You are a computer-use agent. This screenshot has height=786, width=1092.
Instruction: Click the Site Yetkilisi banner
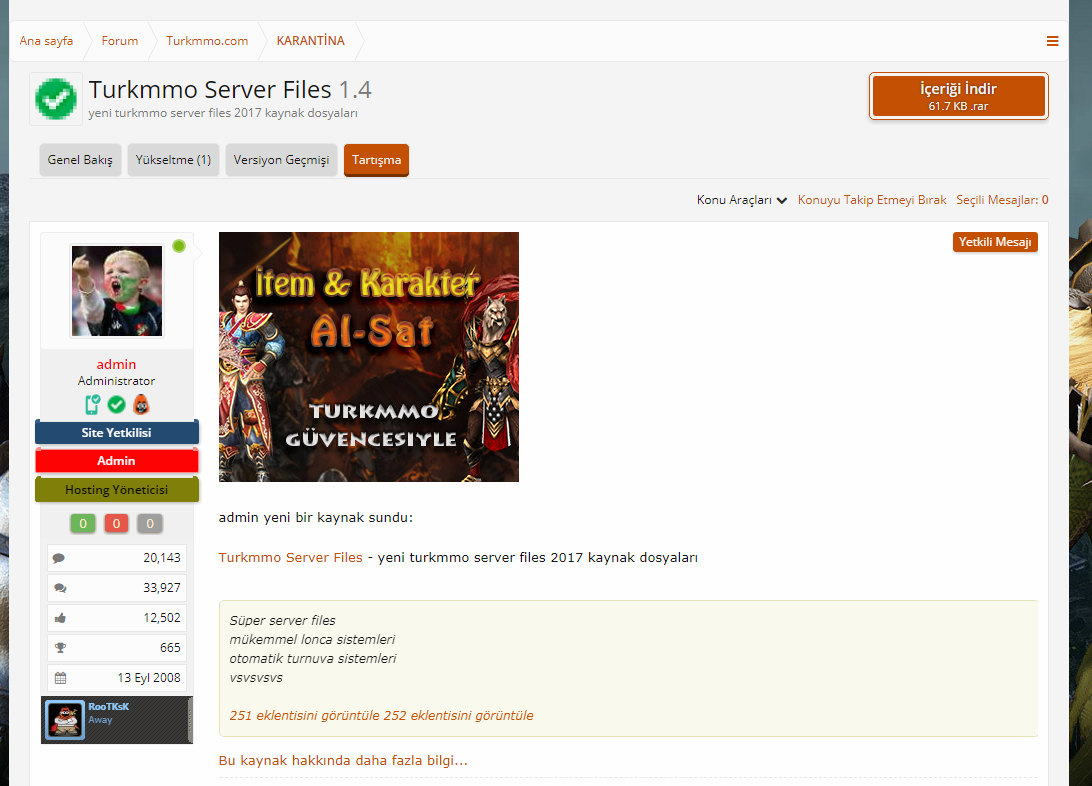click(x=117, y=432)
